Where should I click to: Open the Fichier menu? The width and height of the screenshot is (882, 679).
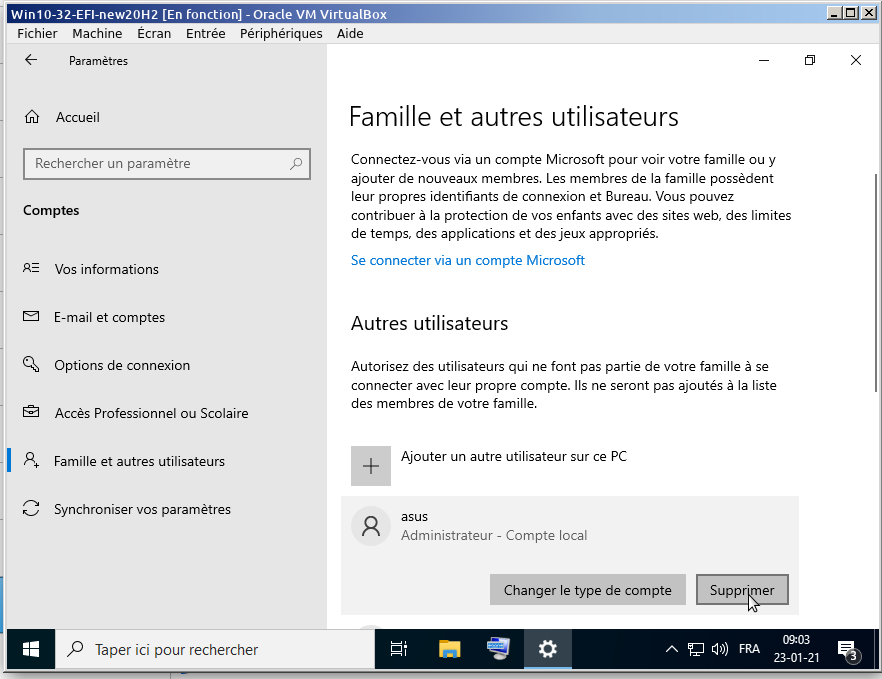(x=37, y=33)
